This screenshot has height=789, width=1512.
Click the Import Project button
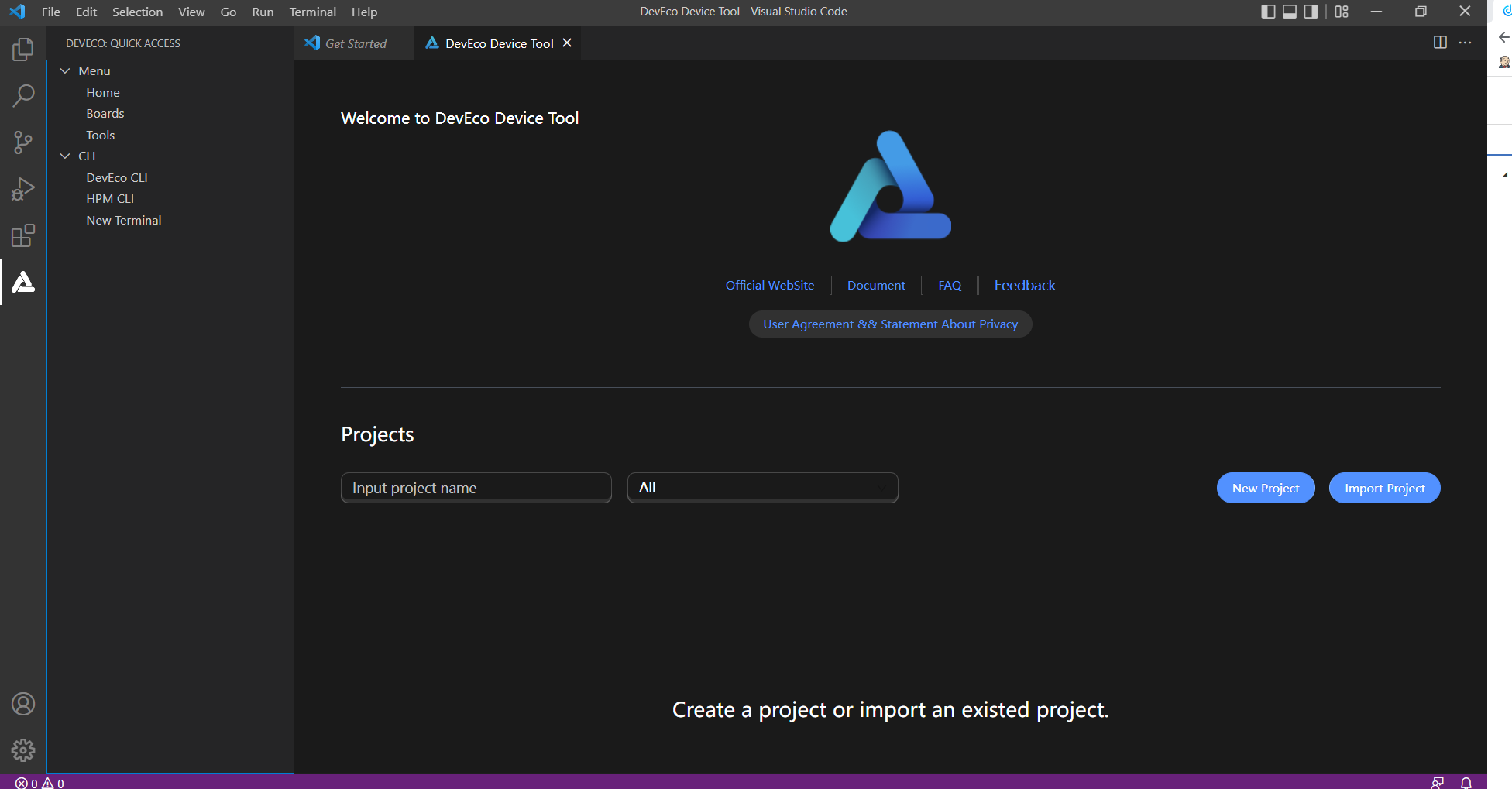pos(1385,488)
